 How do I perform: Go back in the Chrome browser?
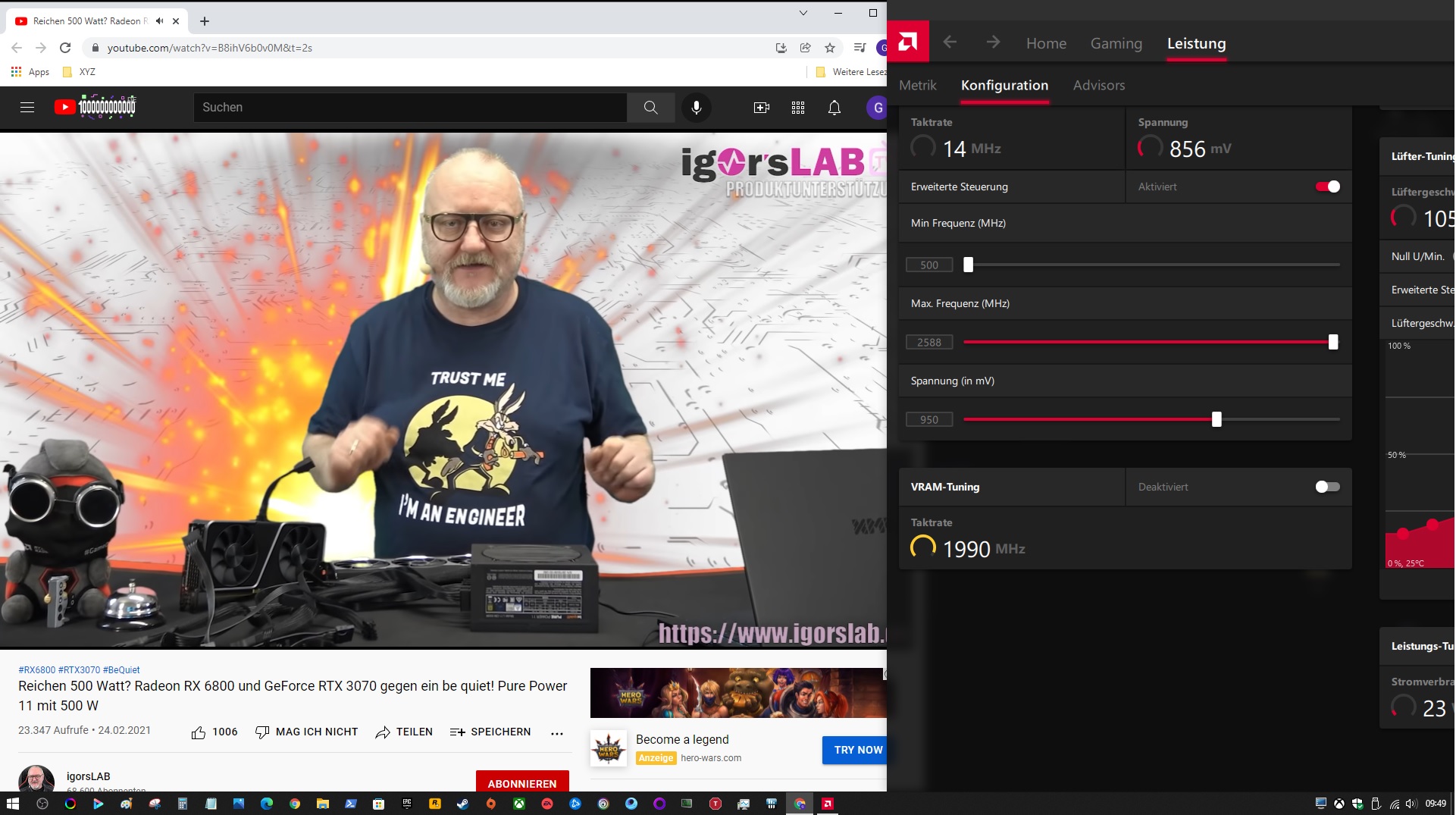tap(17, 48)
